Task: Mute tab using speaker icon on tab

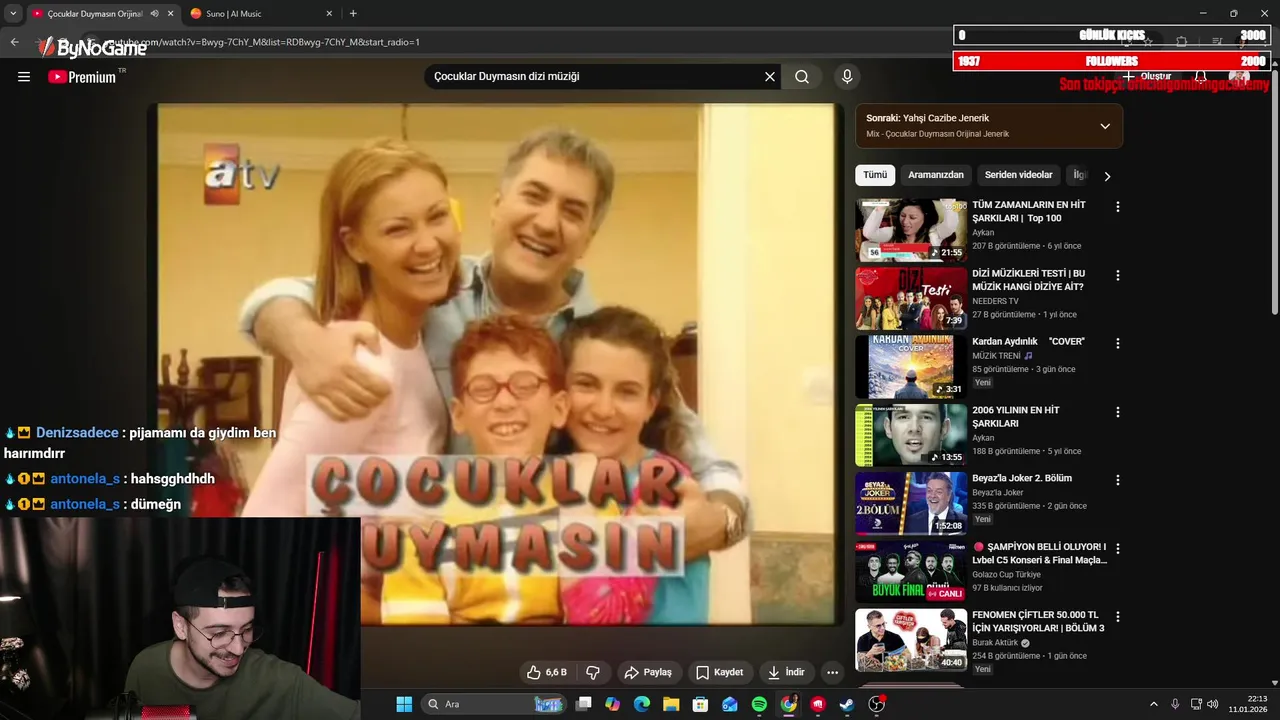Action: click(x=154, y=14)
